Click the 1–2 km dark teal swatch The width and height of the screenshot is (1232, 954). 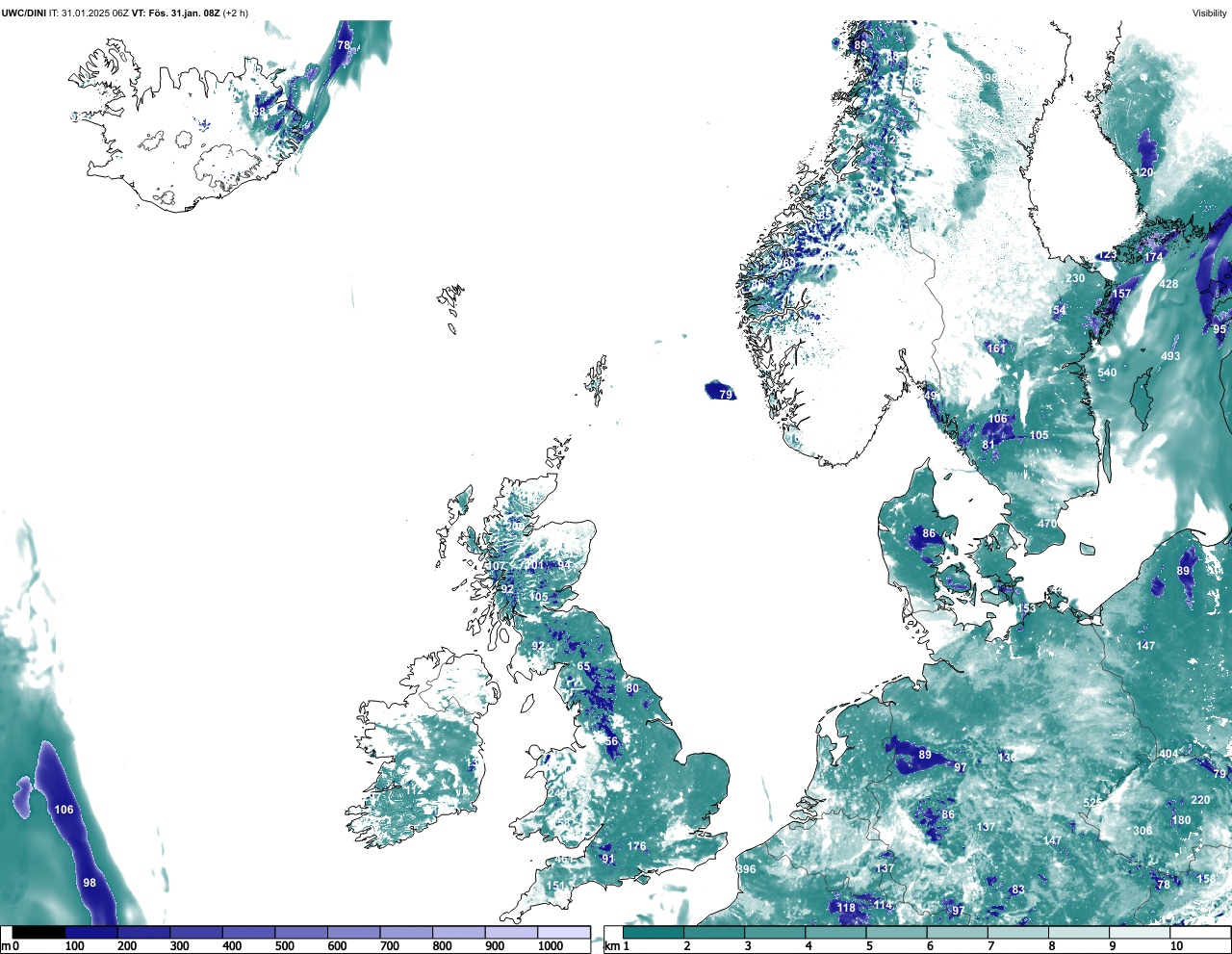tap(654, 933)
